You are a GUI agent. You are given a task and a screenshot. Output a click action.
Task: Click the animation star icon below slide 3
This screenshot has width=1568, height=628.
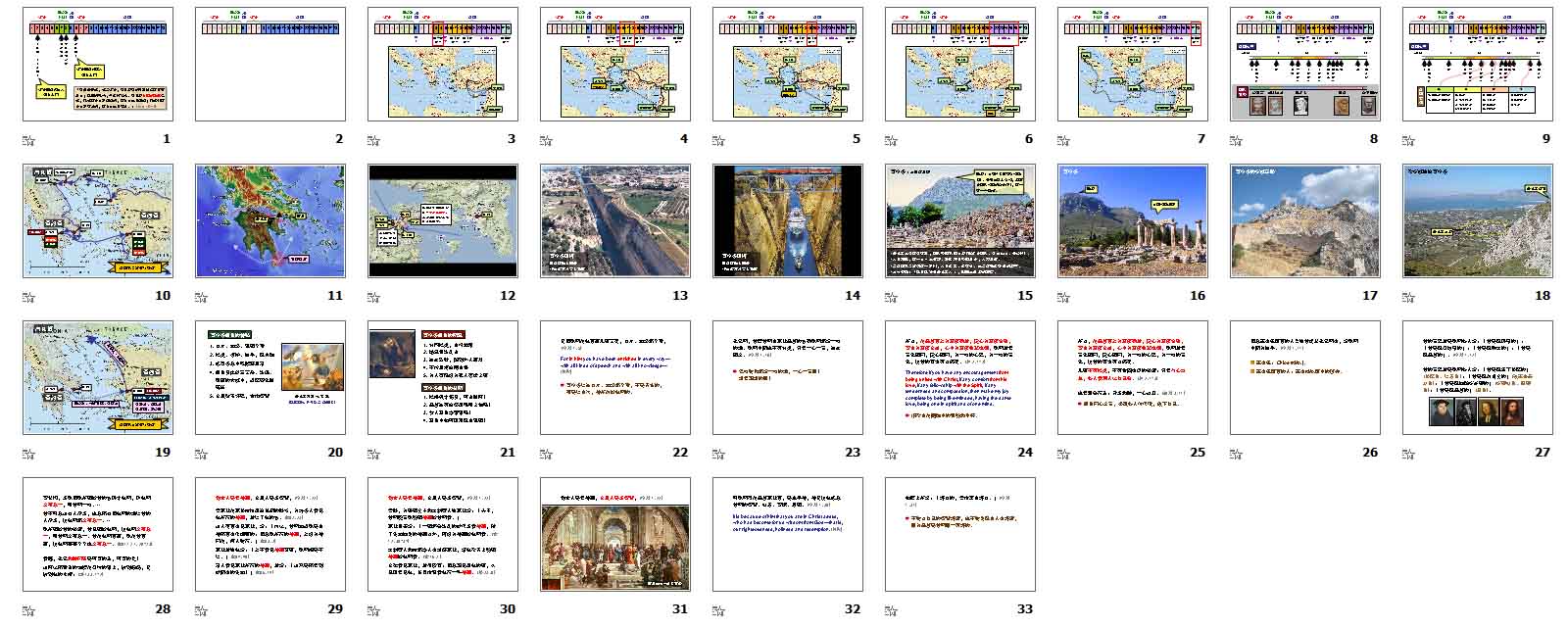click(x=373, y=138)
